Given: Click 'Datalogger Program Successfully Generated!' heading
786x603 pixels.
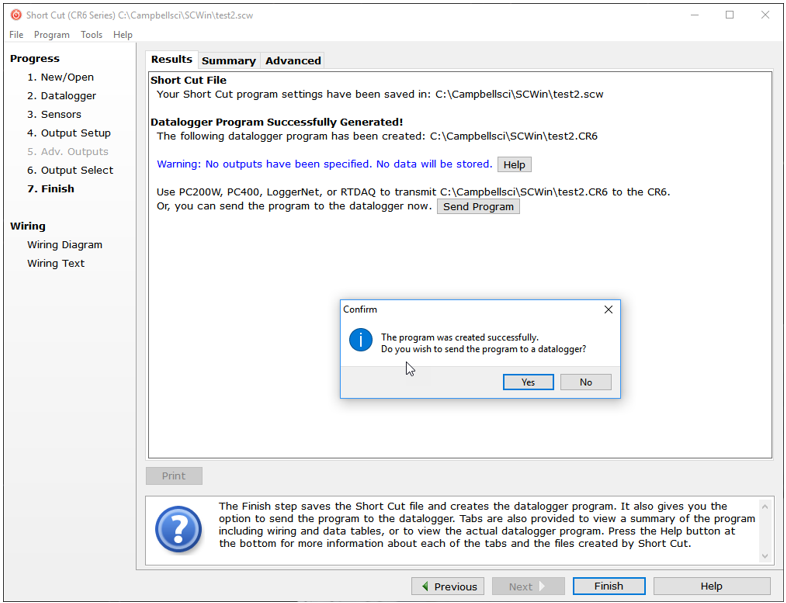Looking at the screenshot, I should pos(277,122).
